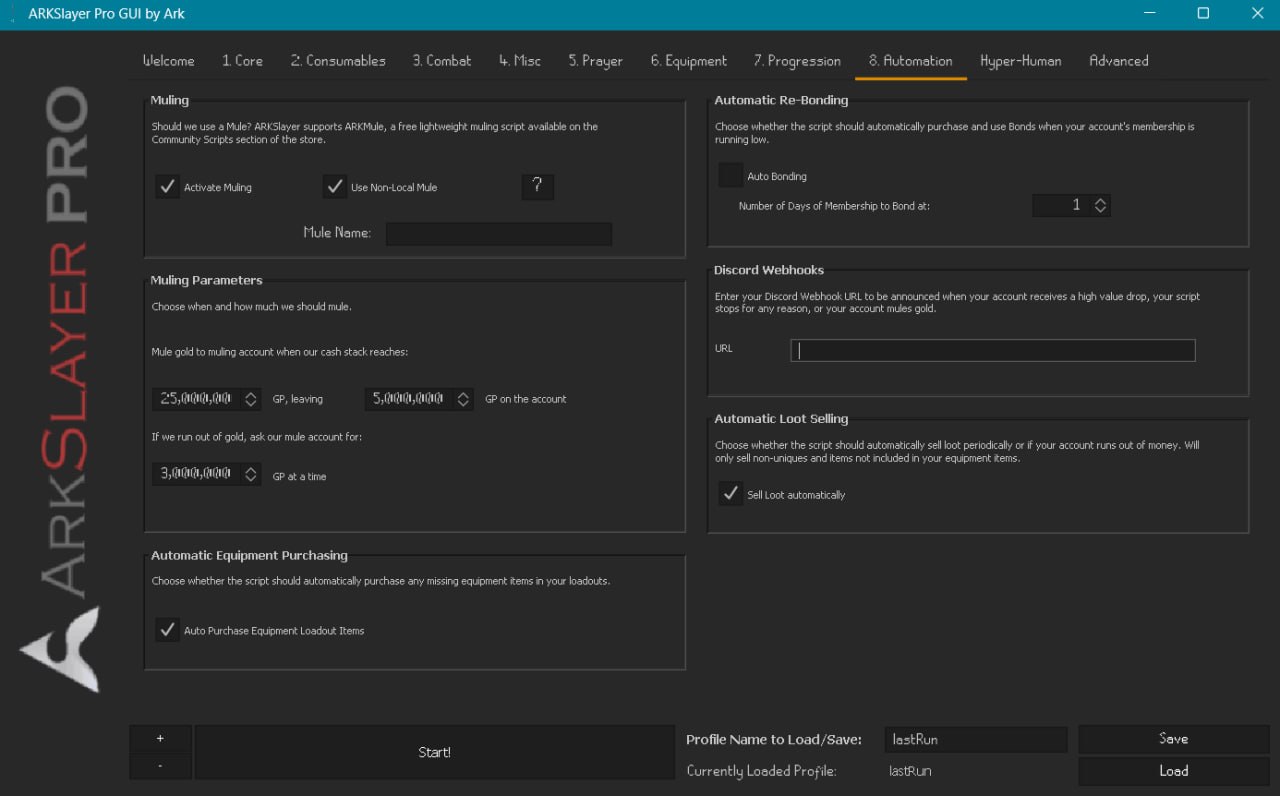This screenshot has width=1280, height=796.
Task: Increase the 25,000,000 GP mule threshold
Action: pos(251,393)
